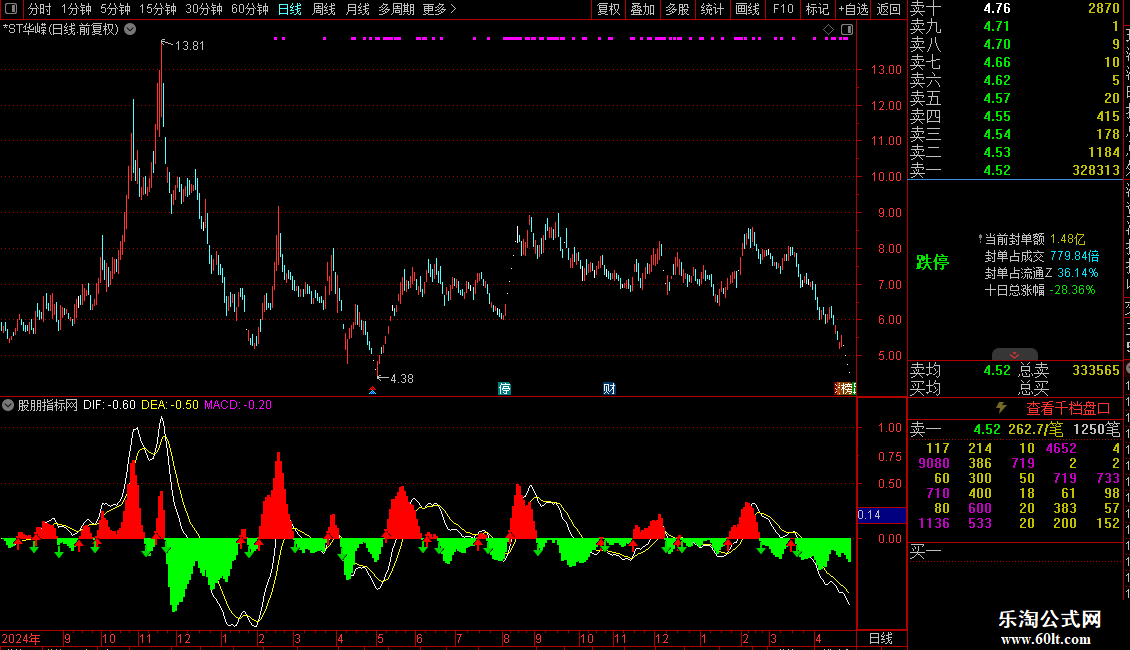Click the diamond icon above the chart
This screenshot has height=650, width=1130.
coord(829,30)
